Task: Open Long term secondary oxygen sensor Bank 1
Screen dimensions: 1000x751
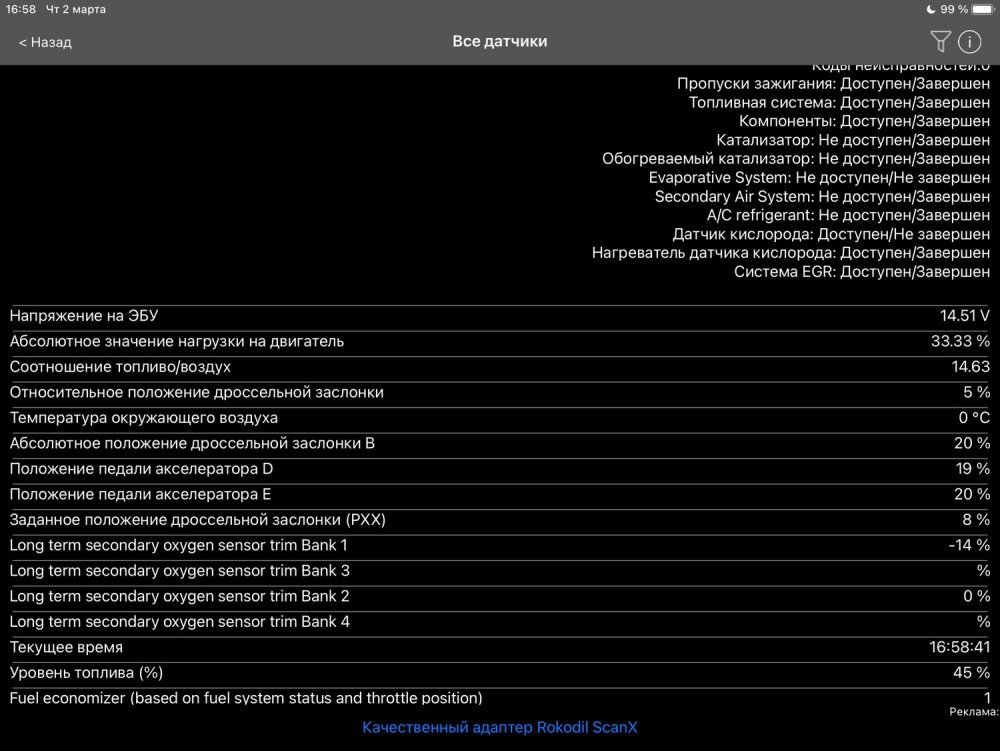Action: point(499,546)
